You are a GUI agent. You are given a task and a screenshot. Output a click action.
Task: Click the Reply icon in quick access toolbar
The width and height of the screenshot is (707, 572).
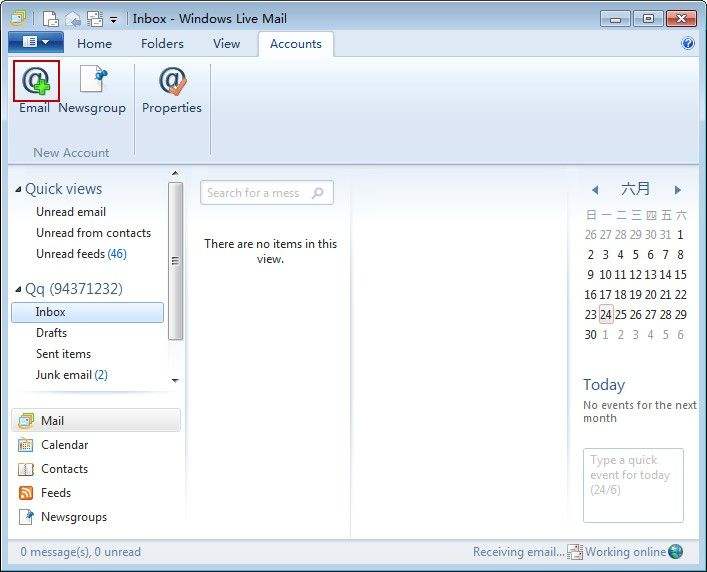73,19
